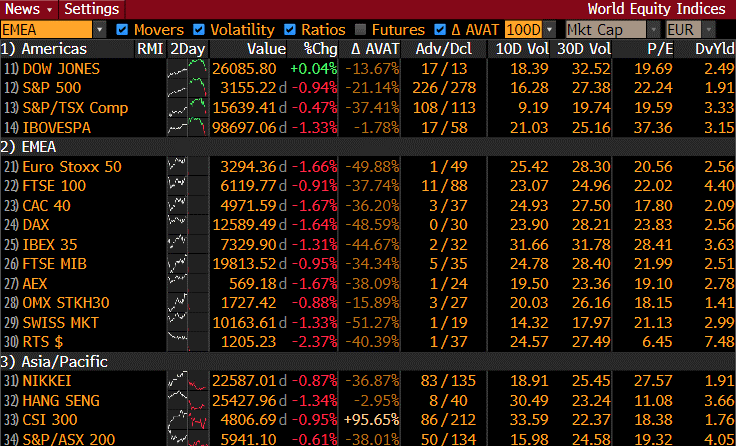This screenshot has width=736, height=446.
Task: Click the DvYld column header
Action: click(x=714, y=49)
